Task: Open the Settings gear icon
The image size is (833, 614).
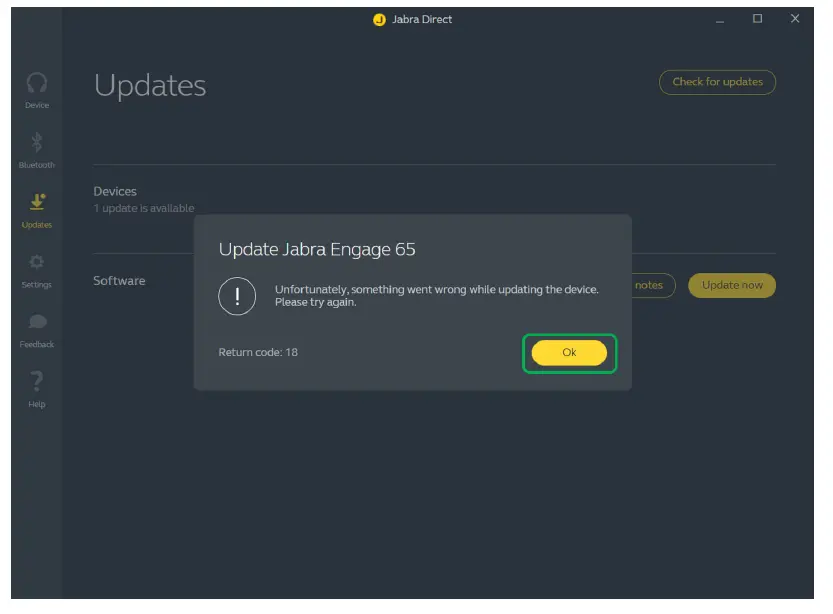Action: click(x=37, y=262)
